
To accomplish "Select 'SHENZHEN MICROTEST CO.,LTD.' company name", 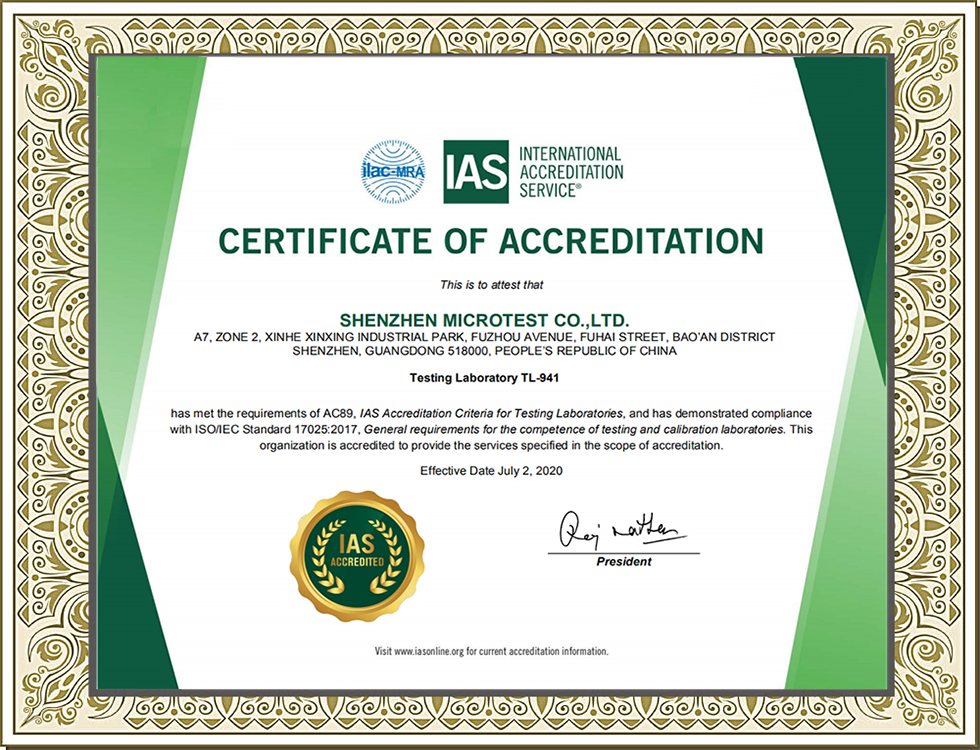I will (484, 321).
